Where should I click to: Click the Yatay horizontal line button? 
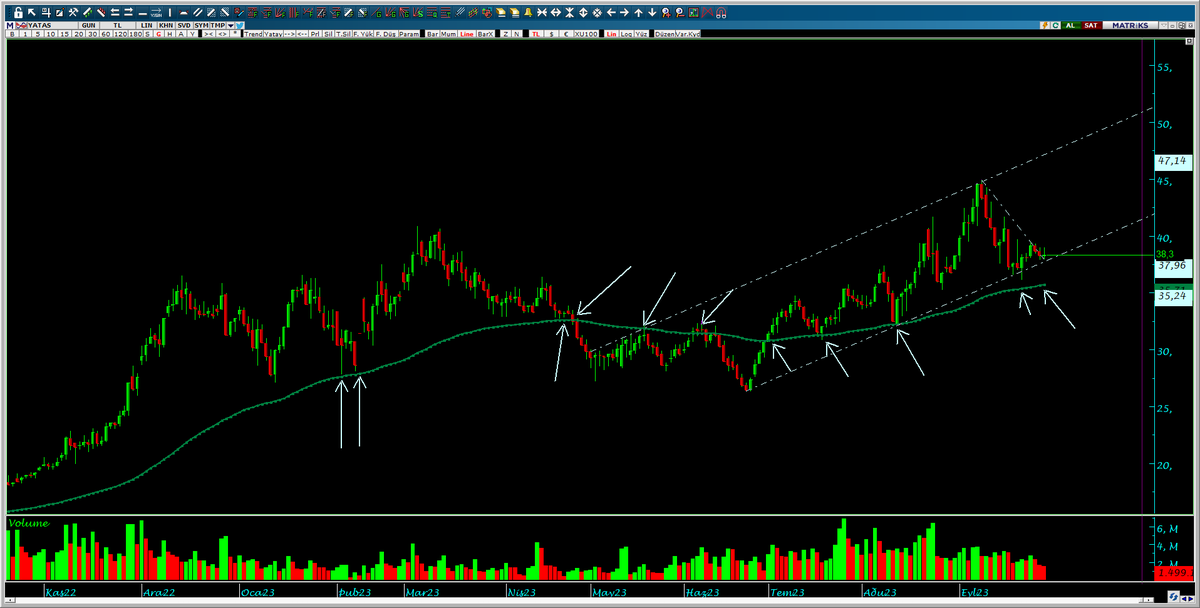(273, 34)
